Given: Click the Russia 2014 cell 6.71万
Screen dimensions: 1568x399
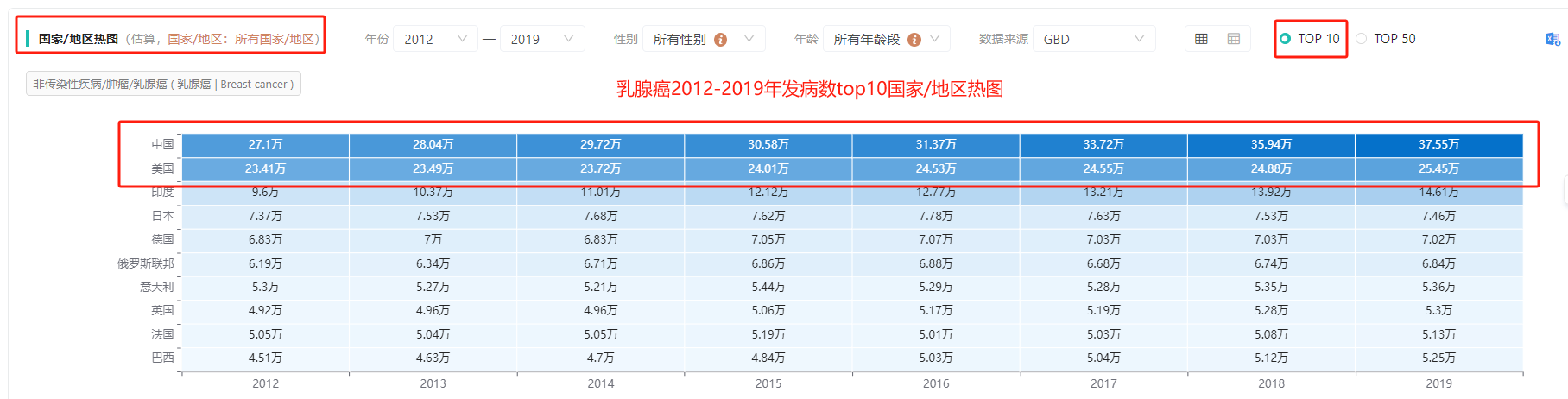Looking at the screenshot, I should [601, 263].
